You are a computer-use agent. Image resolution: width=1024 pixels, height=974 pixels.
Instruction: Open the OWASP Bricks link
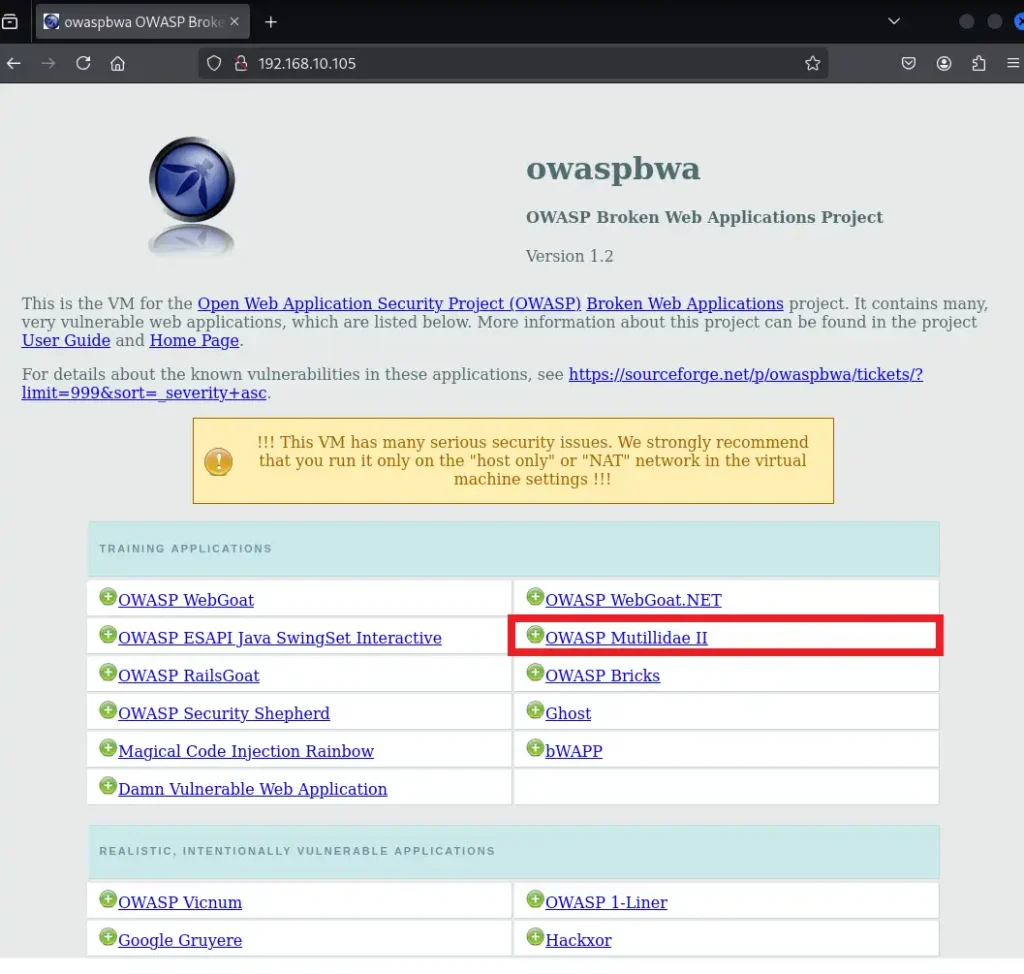(x=603, y=676)
